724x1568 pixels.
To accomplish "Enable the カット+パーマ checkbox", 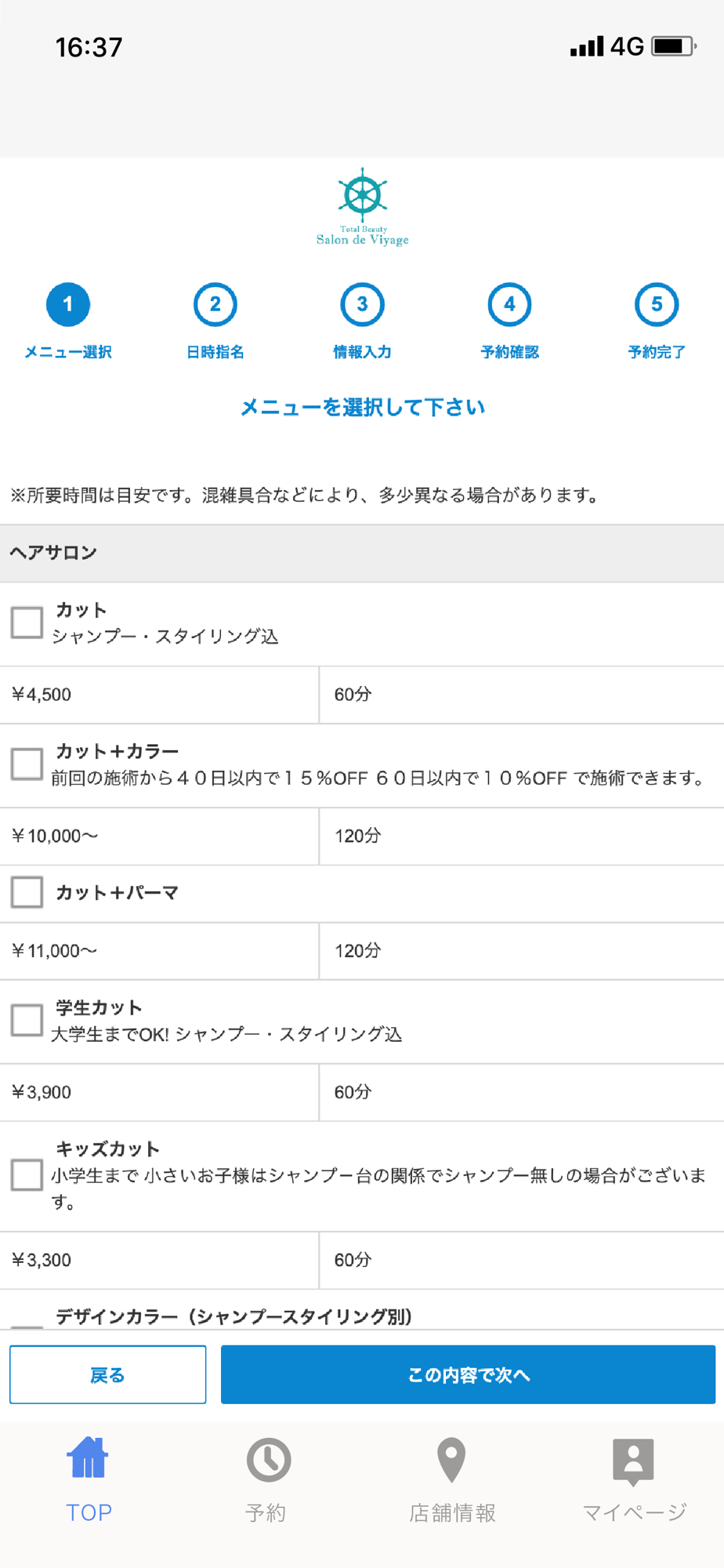I will coord(27,892).
